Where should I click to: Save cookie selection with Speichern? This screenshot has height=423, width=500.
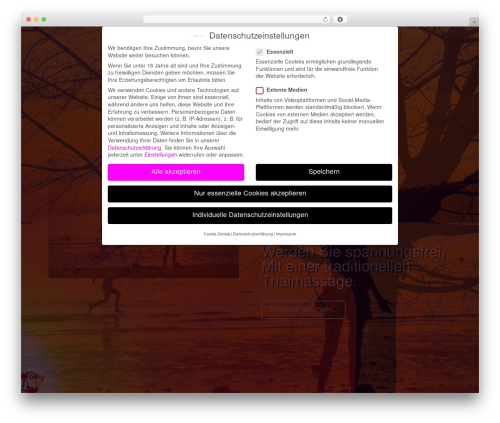pos(324,172)
